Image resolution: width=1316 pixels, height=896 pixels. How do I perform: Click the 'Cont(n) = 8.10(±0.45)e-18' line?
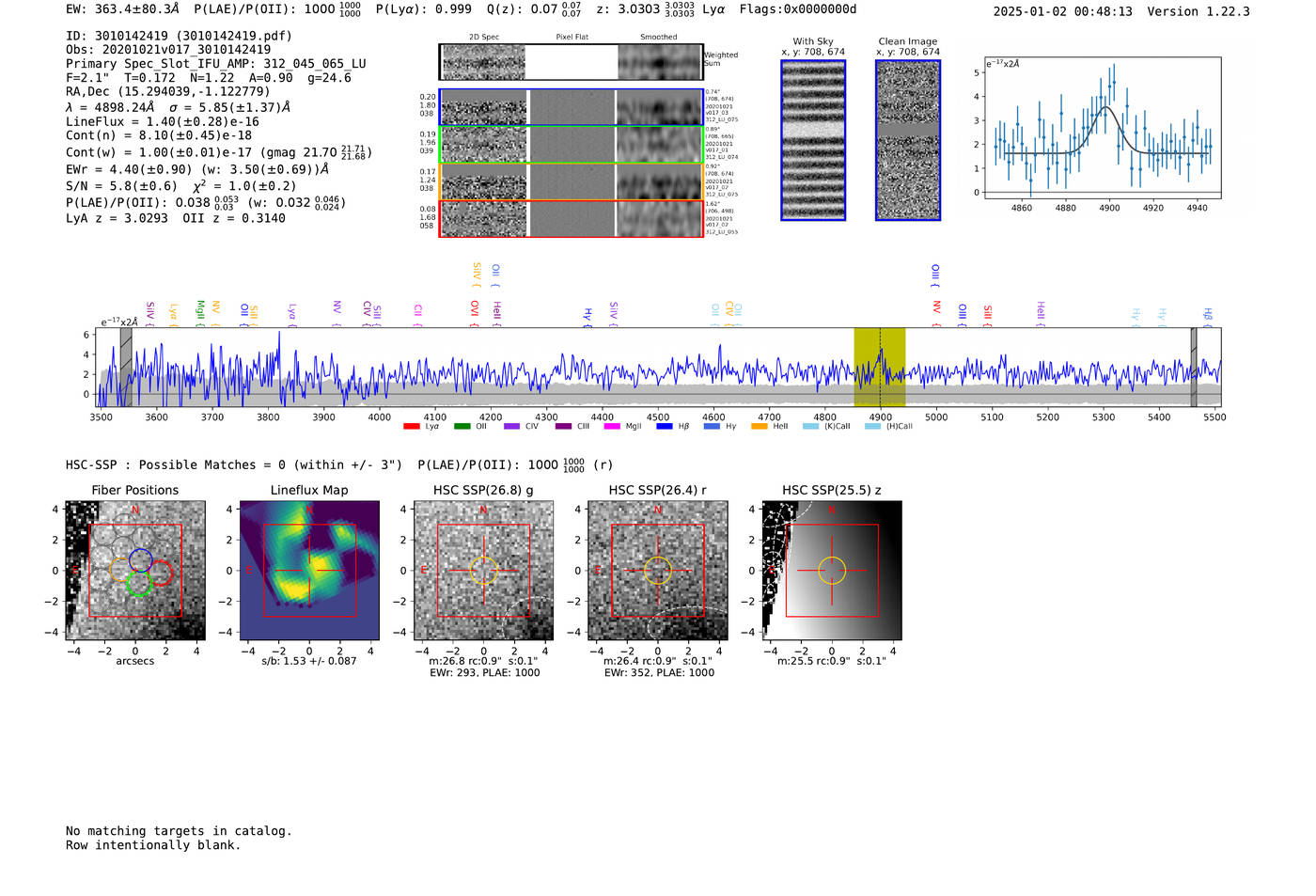tap(159, 135)
